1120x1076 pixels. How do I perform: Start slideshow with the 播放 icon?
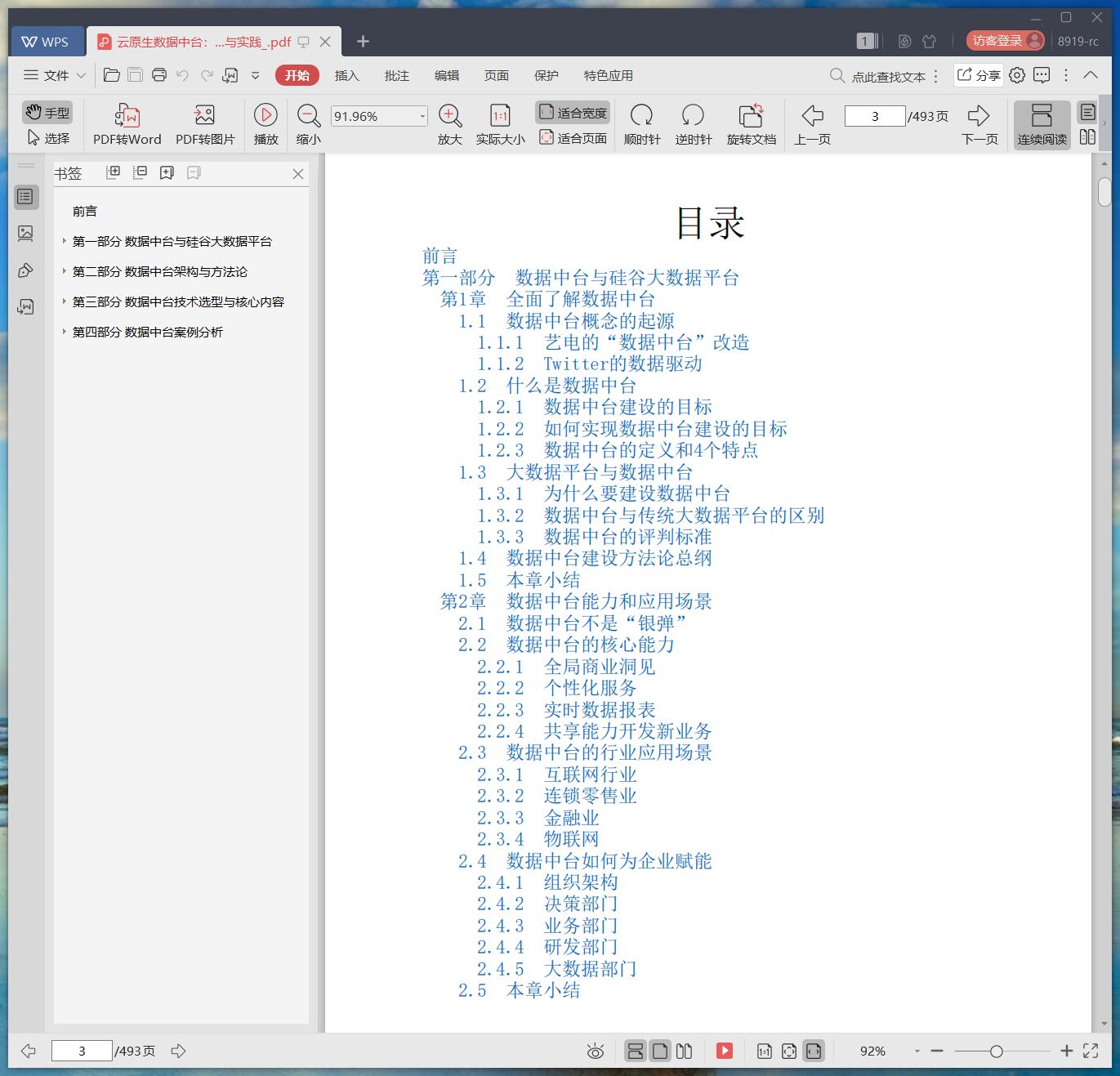click(x=265, y=115)
